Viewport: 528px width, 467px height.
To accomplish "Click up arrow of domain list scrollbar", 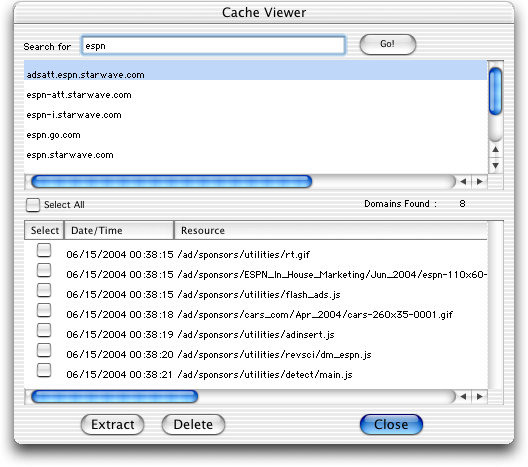I will pos(495,149).
